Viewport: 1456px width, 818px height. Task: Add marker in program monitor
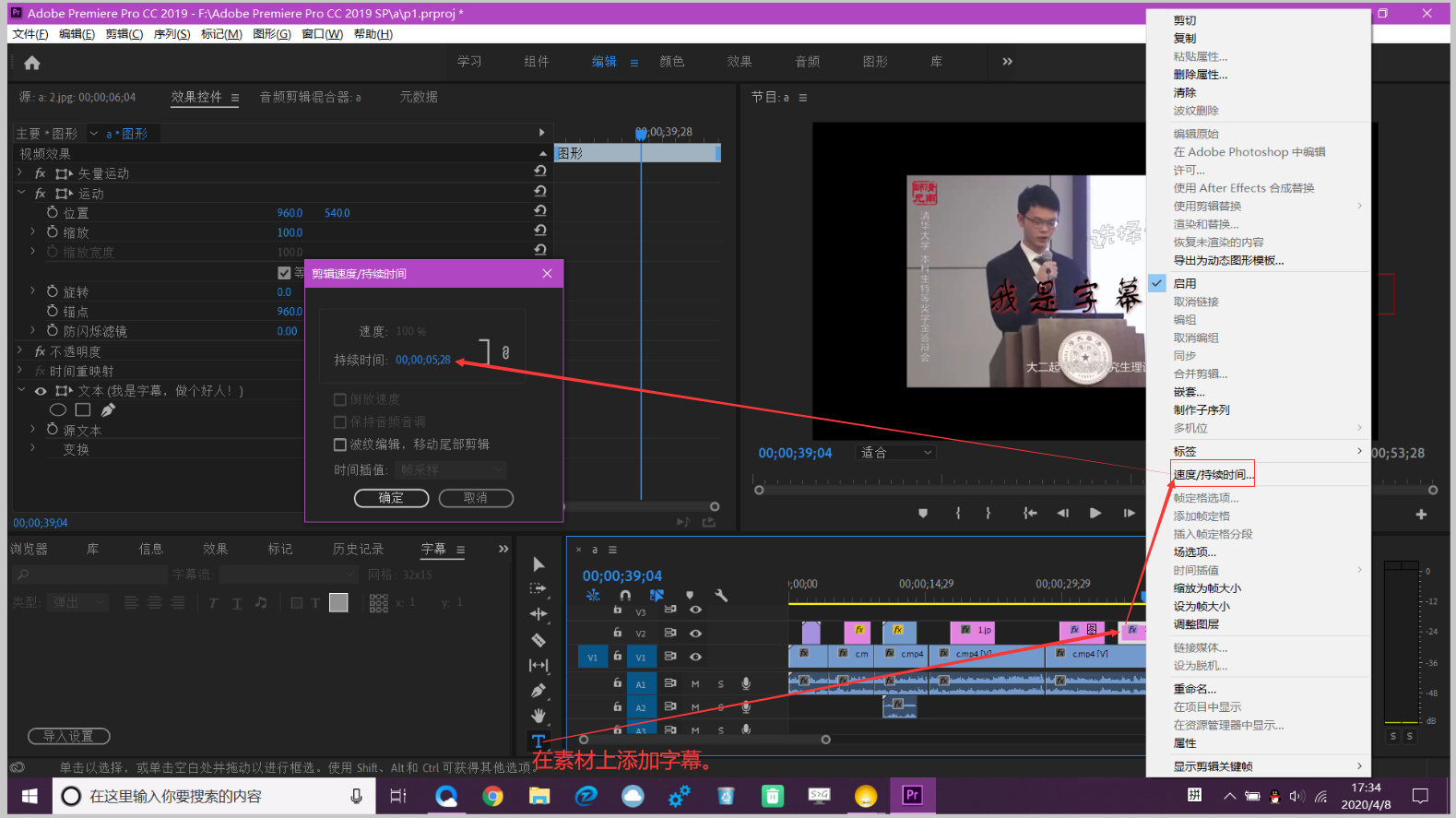pyautogui.click(x=923, y=513)
